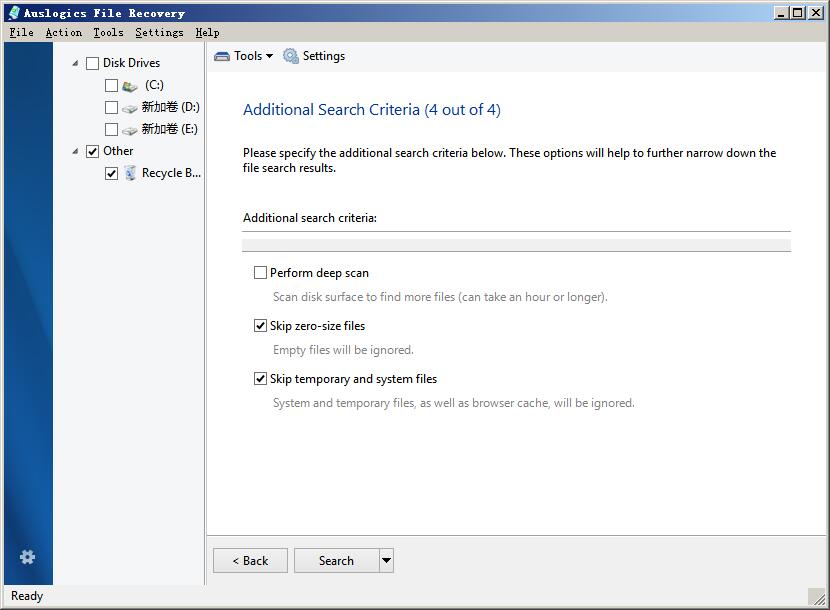Image resolution: width=830 pixels, height=610 pixels.
Task: Click the Settings gear icon in the toolbar
Action: pyautogui.click(x=291, y=56)
